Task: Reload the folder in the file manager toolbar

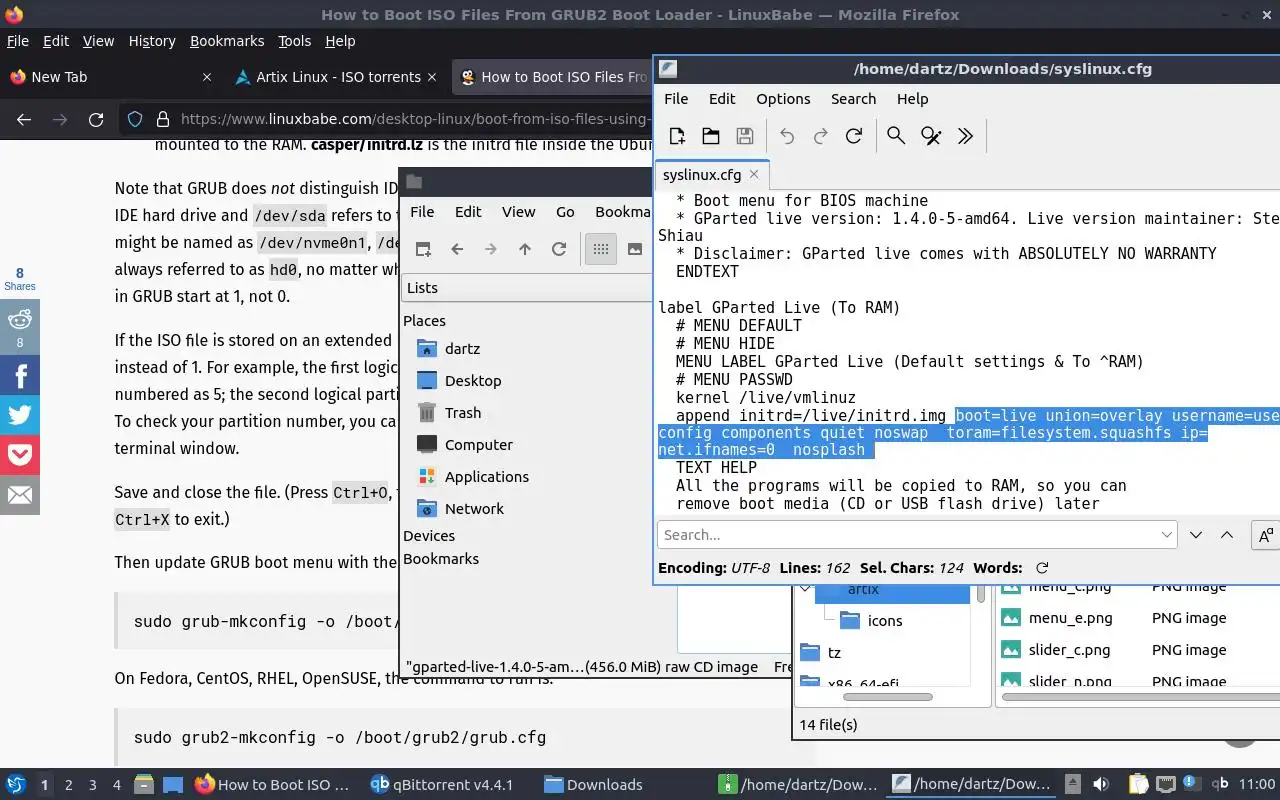Action: click(x=559, y=249)
